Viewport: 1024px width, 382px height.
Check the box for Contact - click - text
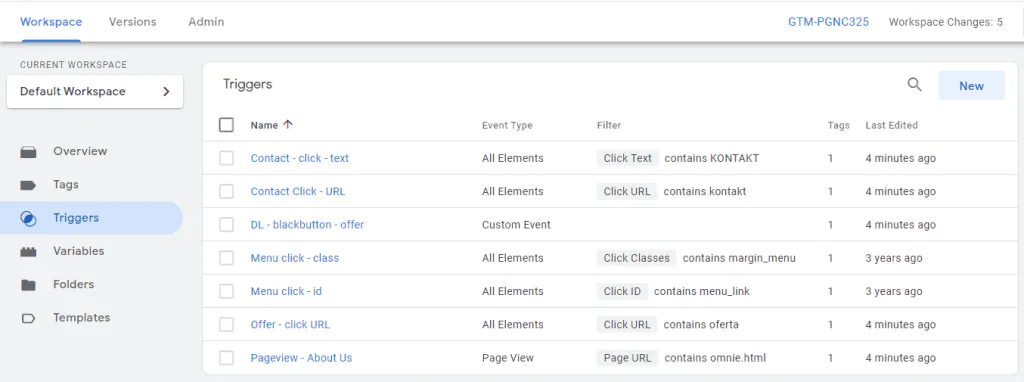click(226, 158)
